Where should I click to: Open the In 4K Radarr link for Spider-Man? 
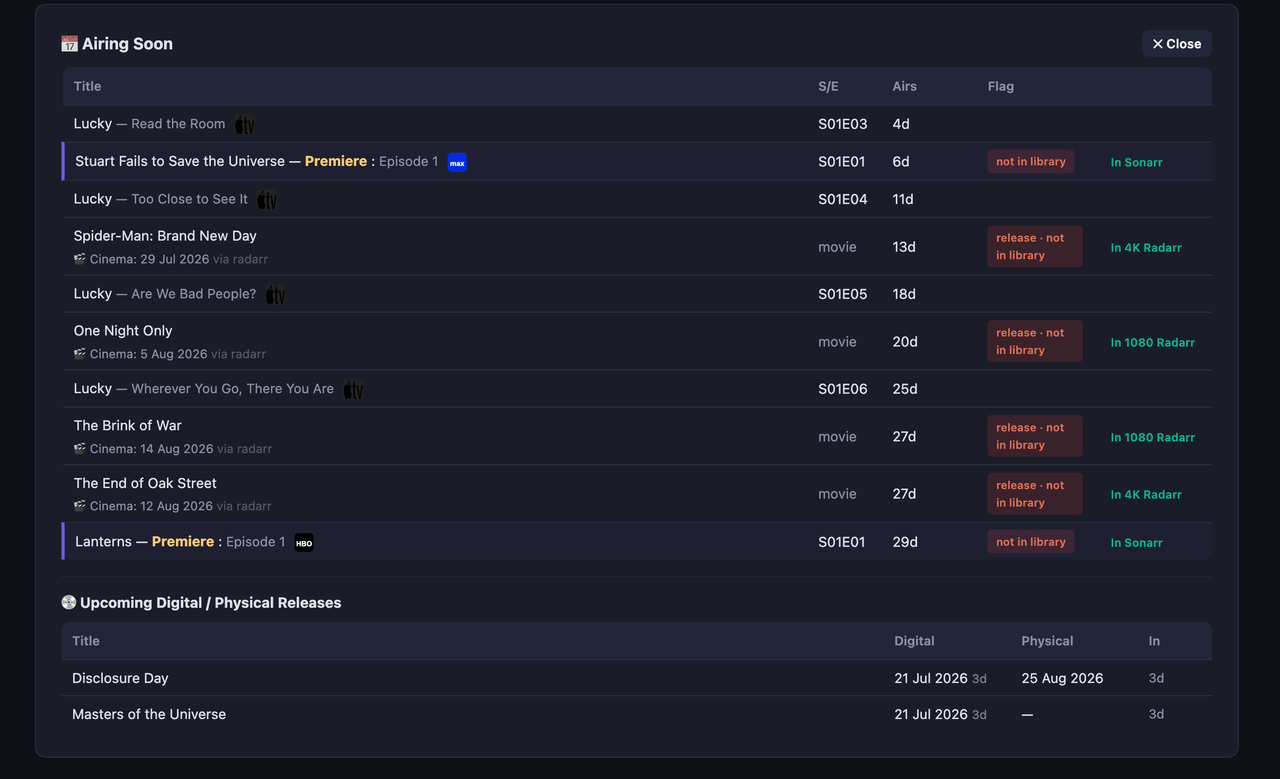point(1146,247)
